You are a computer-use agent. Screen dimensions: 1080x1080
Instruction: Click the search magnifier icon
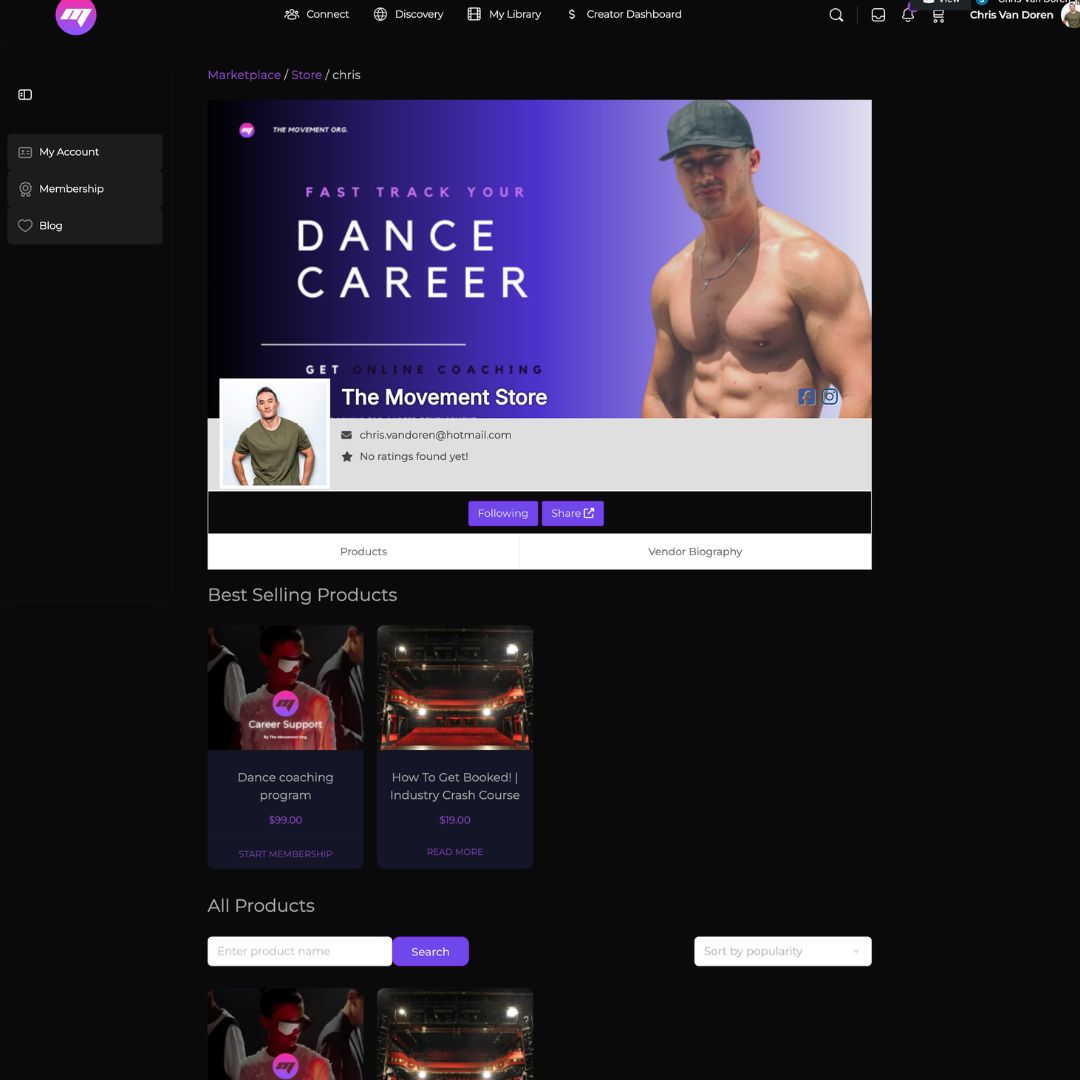[x=836, y=15]
